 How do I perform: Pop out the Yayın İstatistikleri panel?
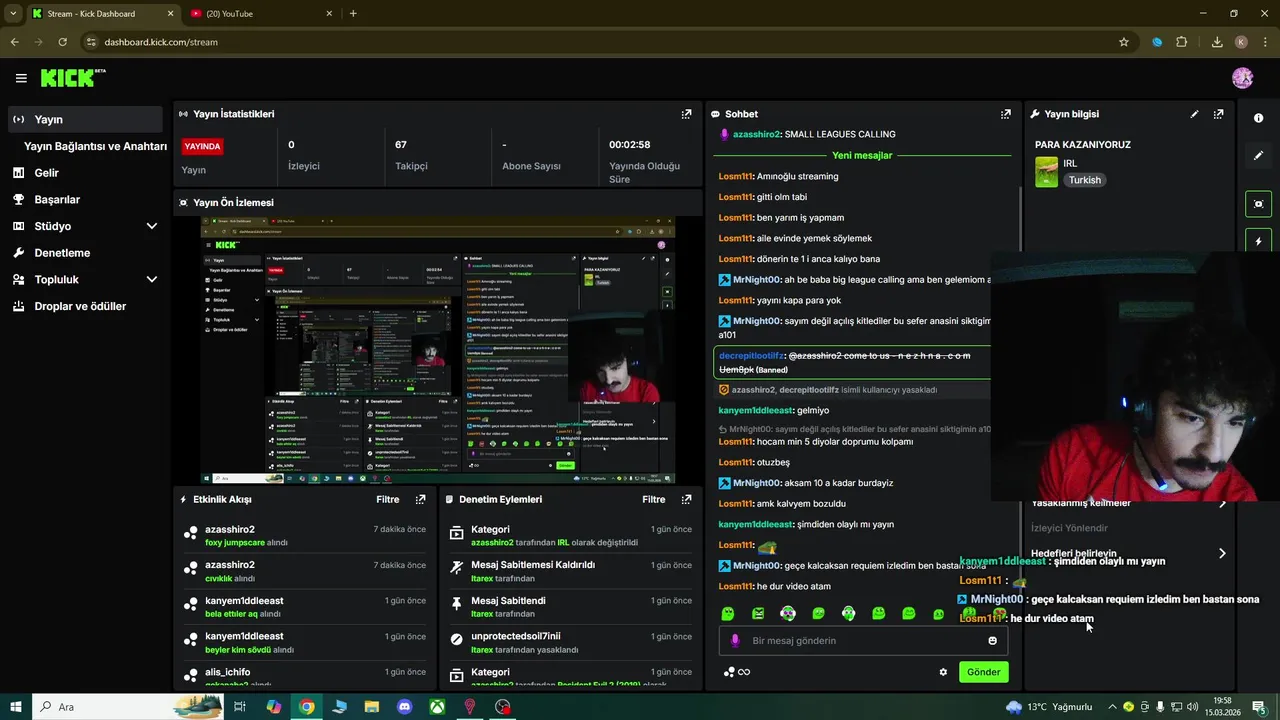click(x=686, y=114)
